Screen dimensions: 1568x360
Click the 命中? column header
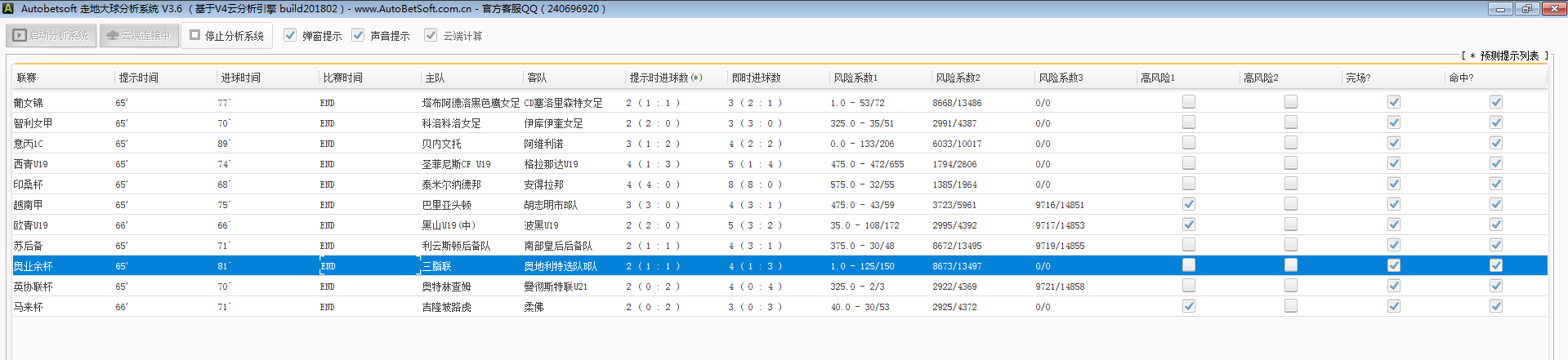pyautogui.click(x=1461, y=78)
